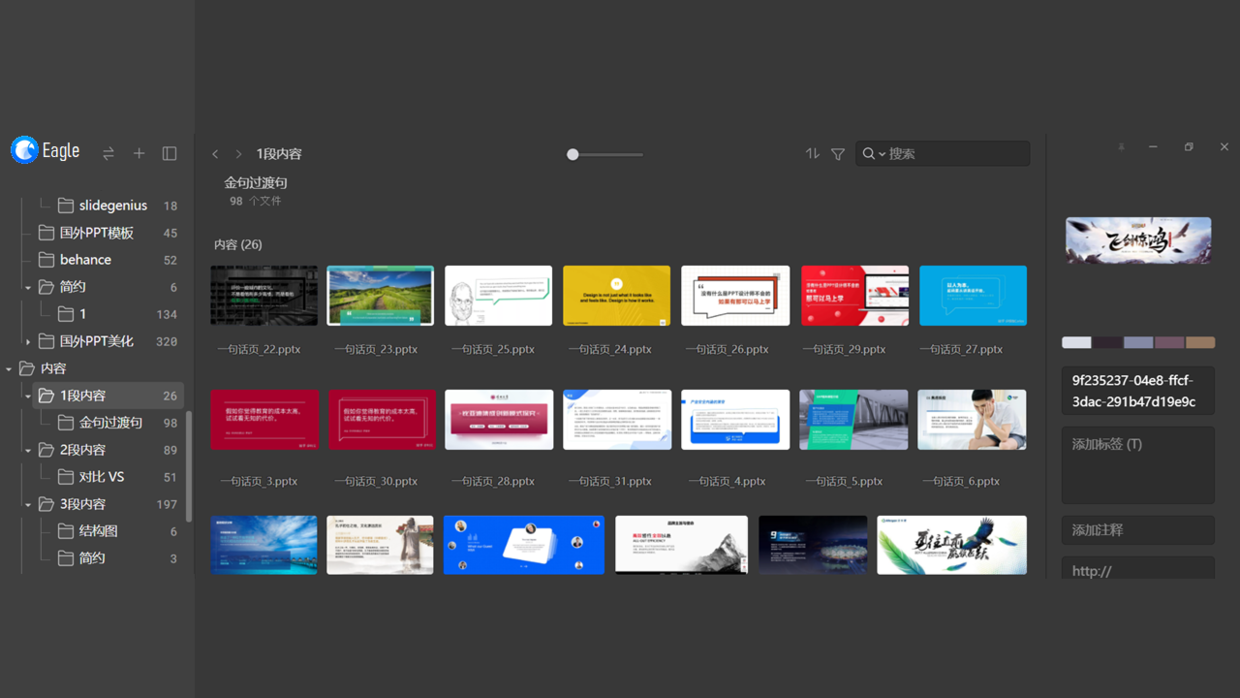Click the switch library arrows icon

point(108,154)
